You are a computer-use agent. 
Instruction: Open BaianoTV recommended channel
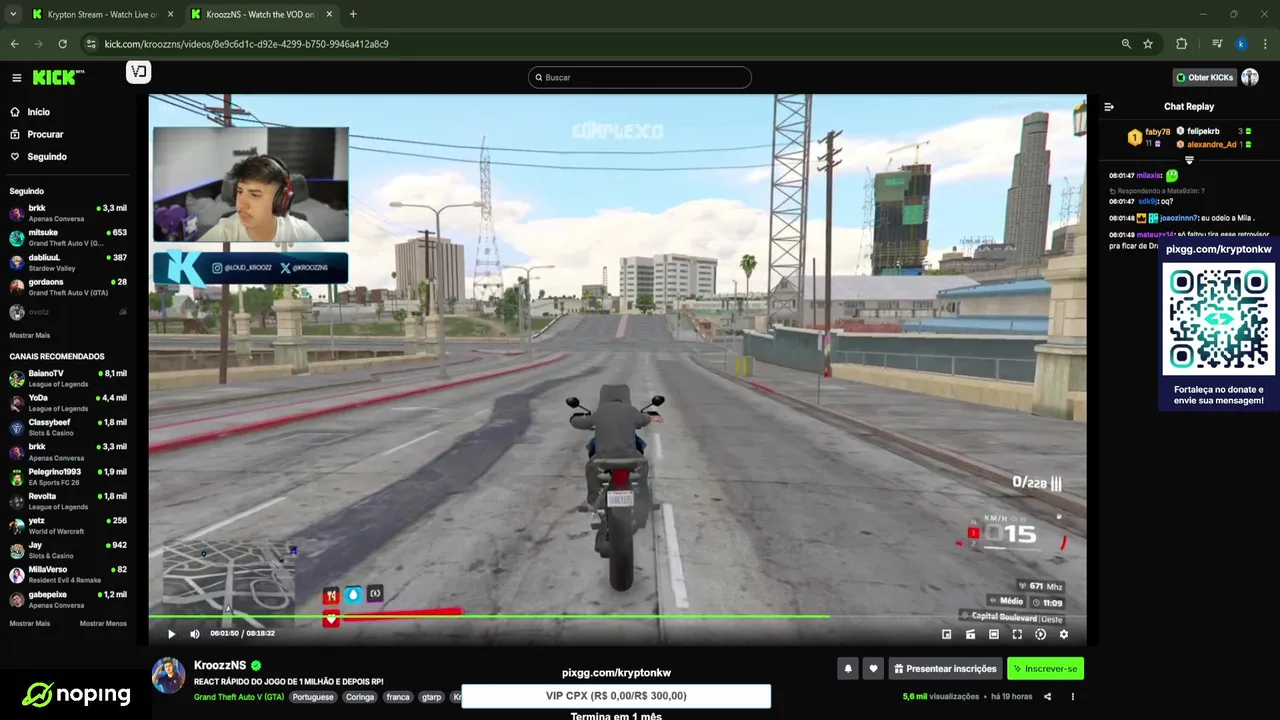point(68,378)
